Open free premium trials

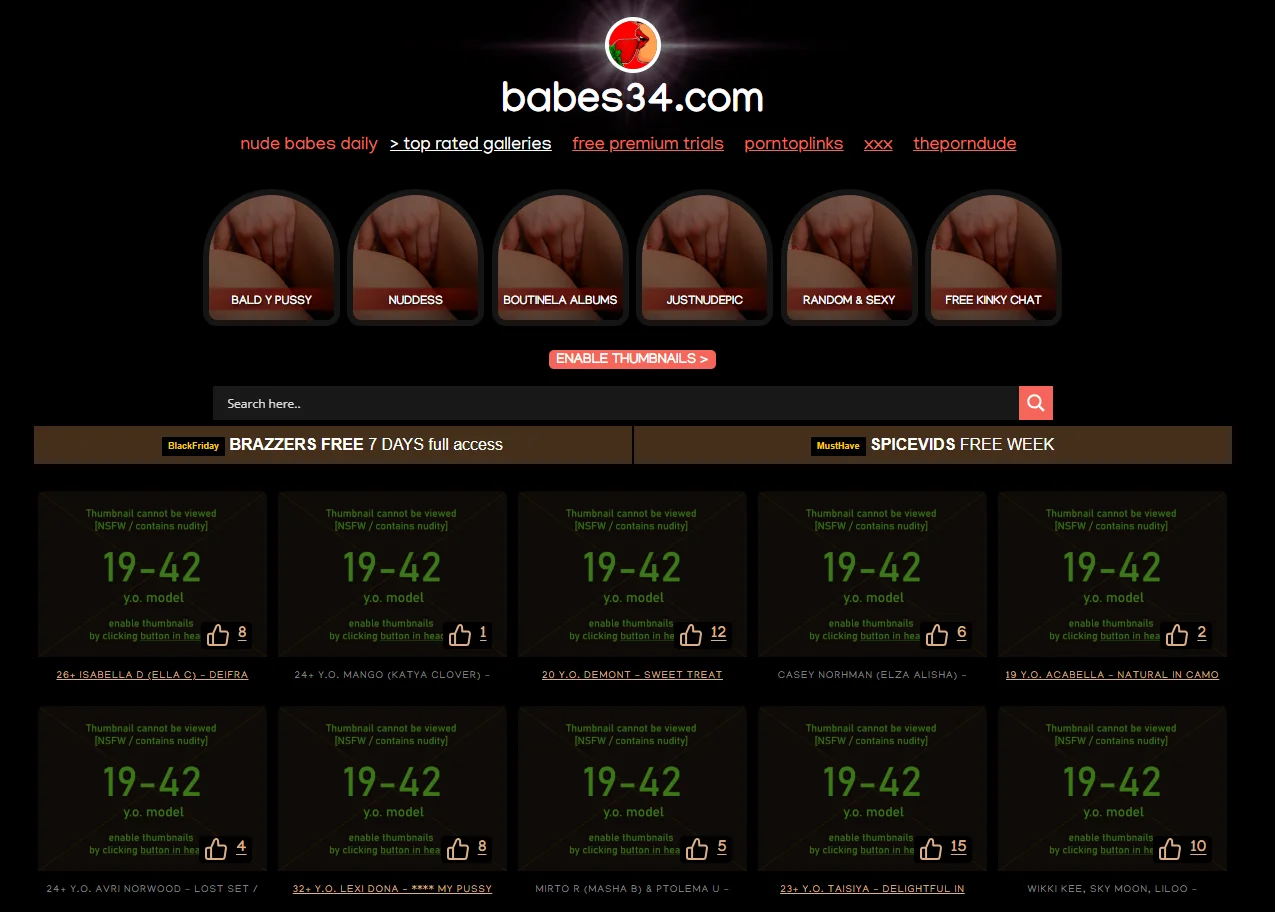[x=647, y=143]
